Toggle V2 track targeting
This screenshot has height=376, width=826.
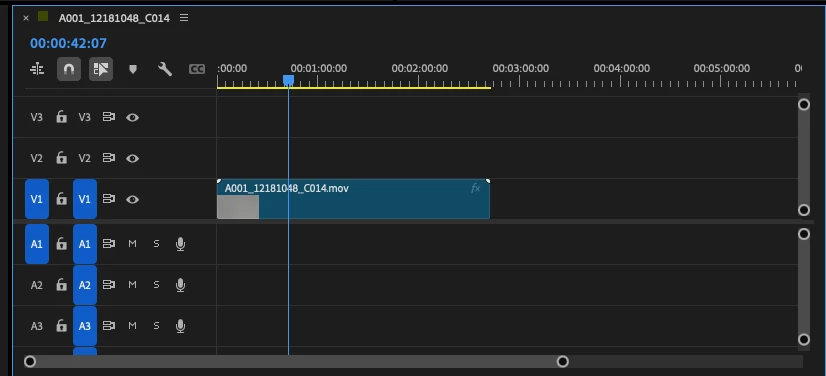[x=85, y=158]
